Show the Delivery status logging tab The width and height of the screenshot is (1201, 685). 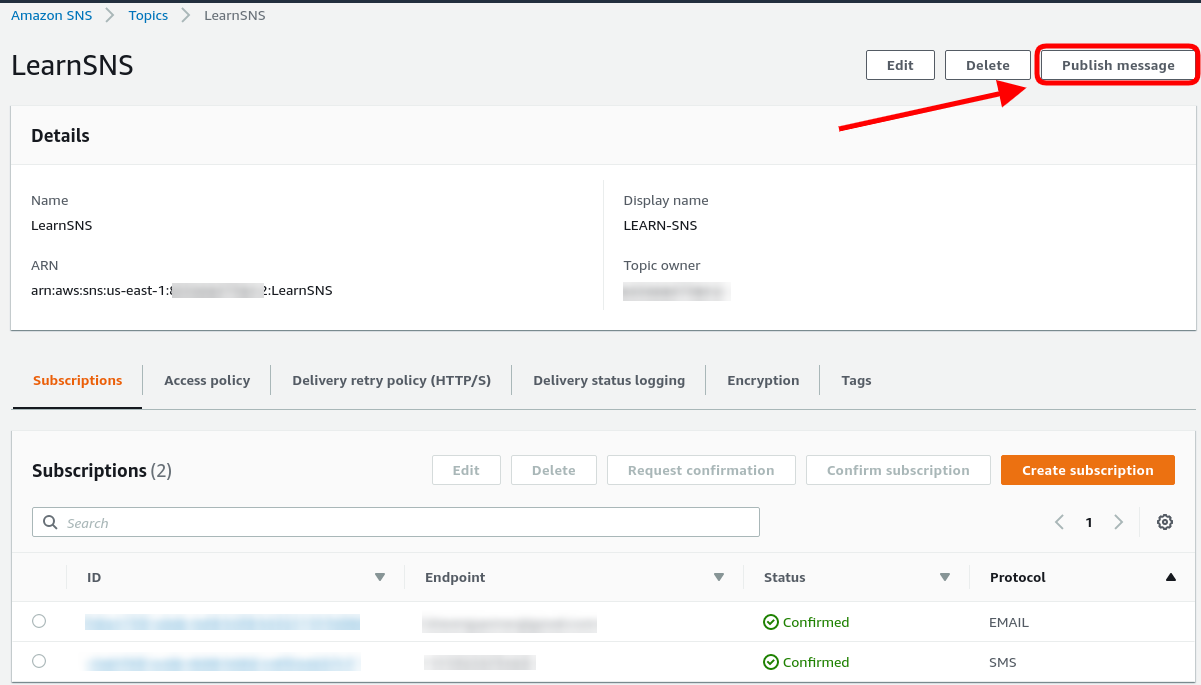tap(609, 380)
